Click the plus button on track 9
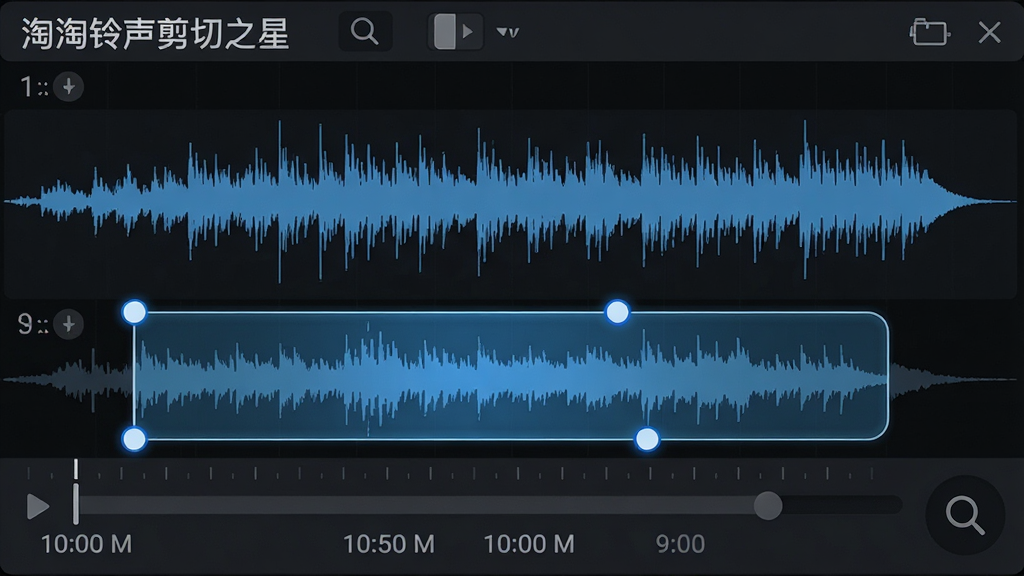 (x=69, y=325)
